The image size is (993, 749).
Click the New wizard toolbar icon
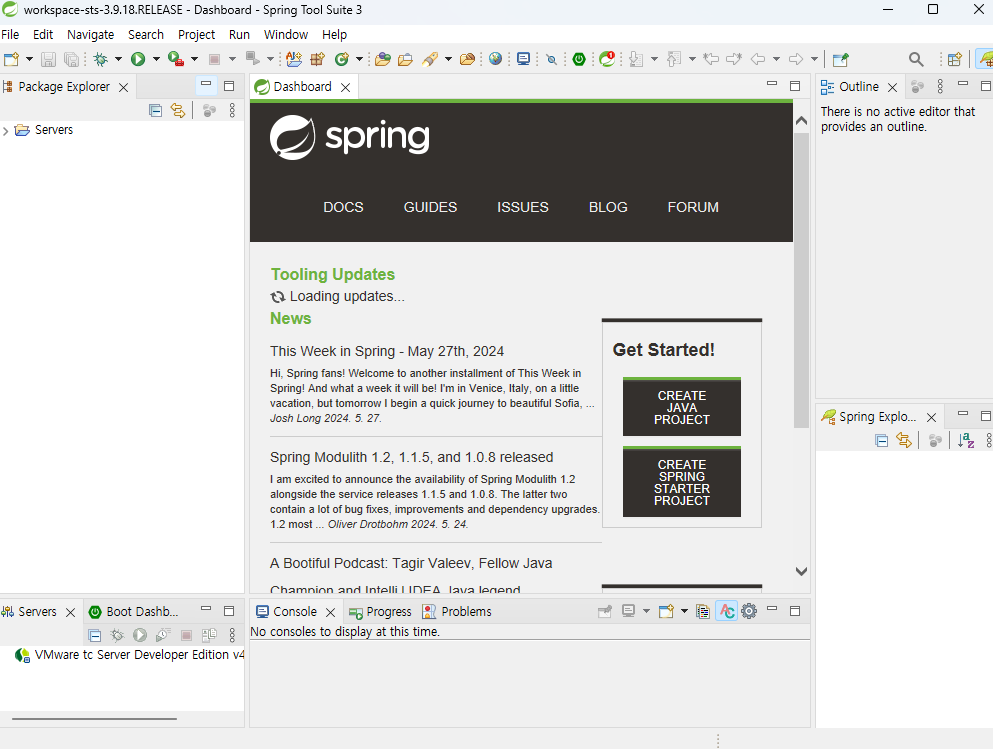11,60
